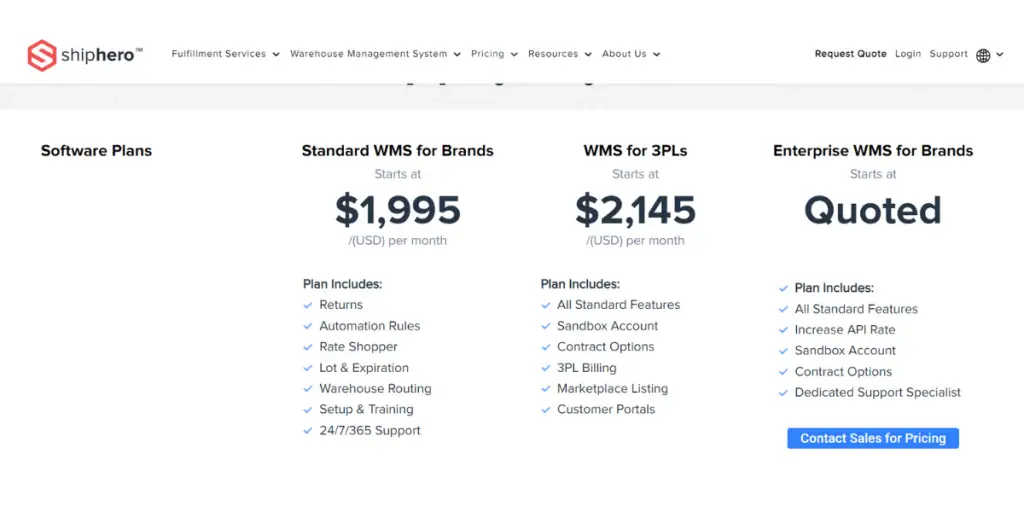Open the About Us menu
The image size is (1024, 512).
tap(631, 54)
